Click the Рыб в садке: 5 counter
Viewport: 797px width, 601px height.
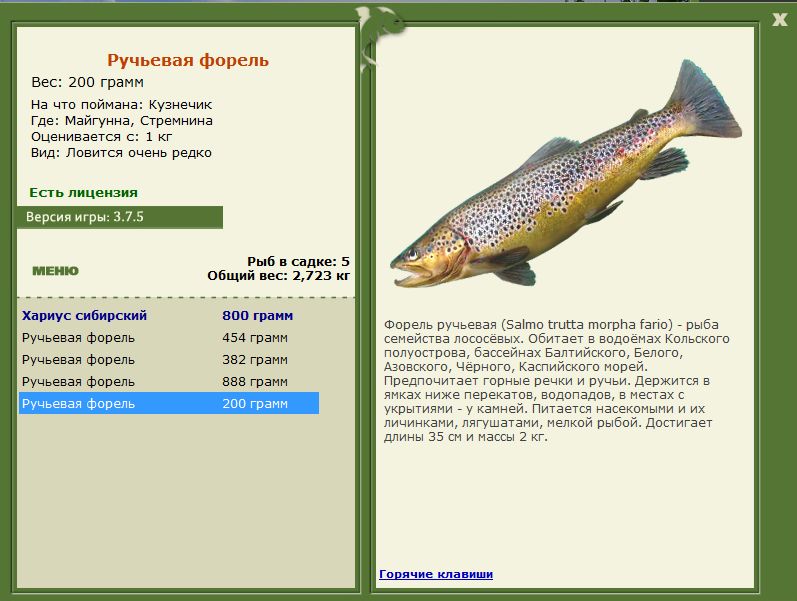(x=298, y=261)
